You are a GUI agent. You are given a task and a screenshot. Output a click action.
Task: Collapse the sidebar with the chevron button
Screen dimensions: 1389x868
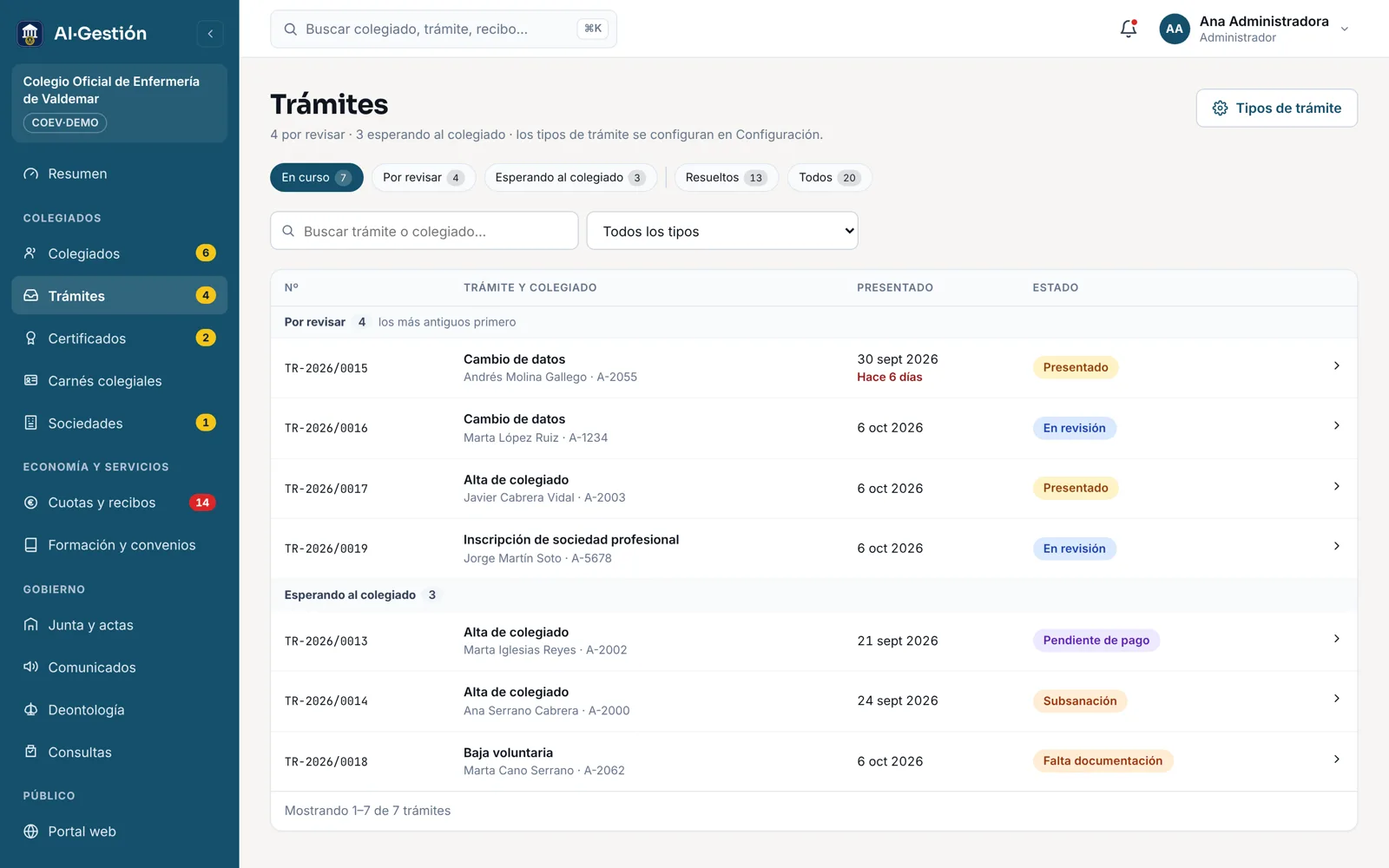click(x=210, y=34)
